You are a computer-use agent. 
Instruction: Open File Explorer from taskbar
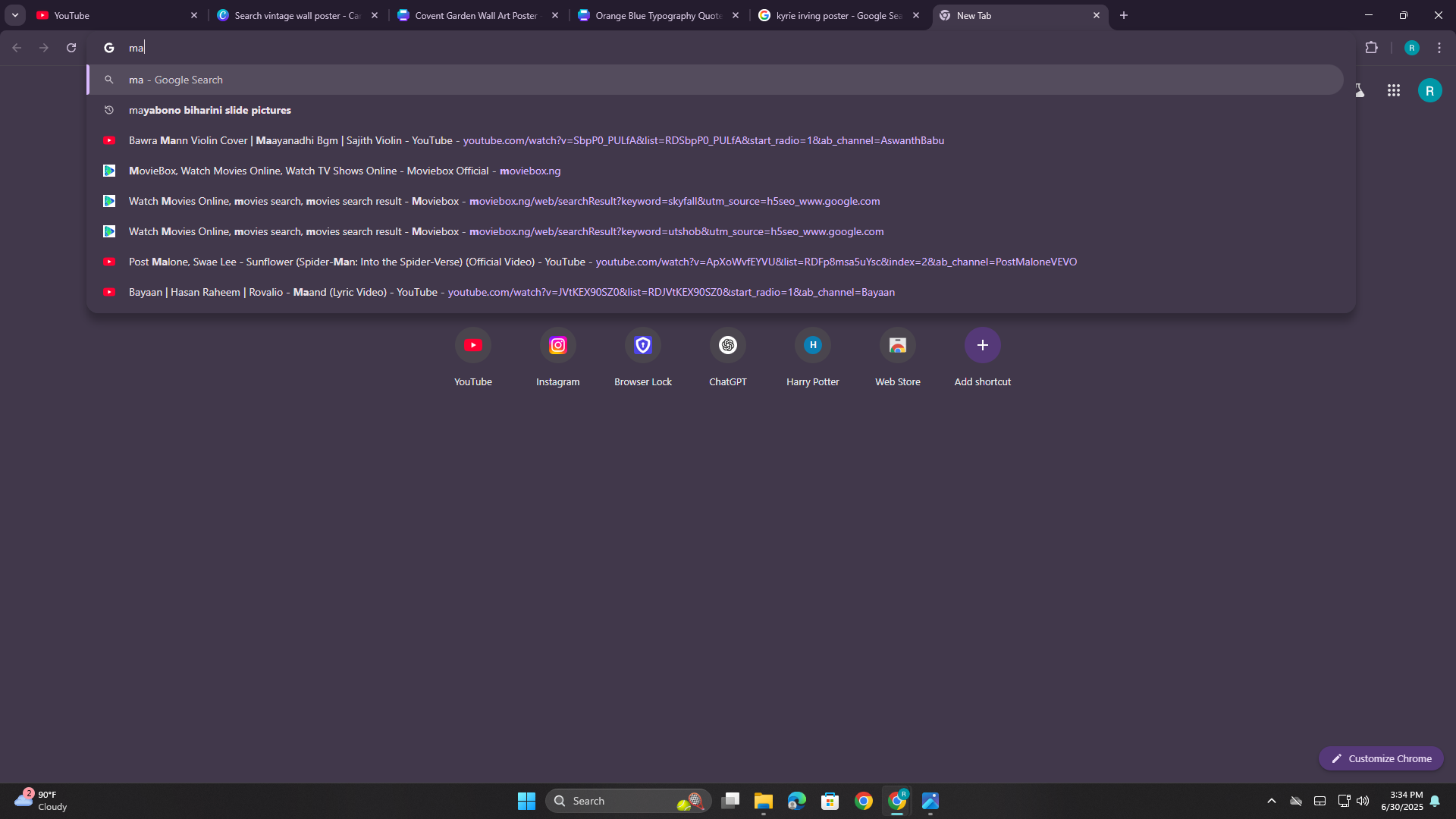(764, 801)
